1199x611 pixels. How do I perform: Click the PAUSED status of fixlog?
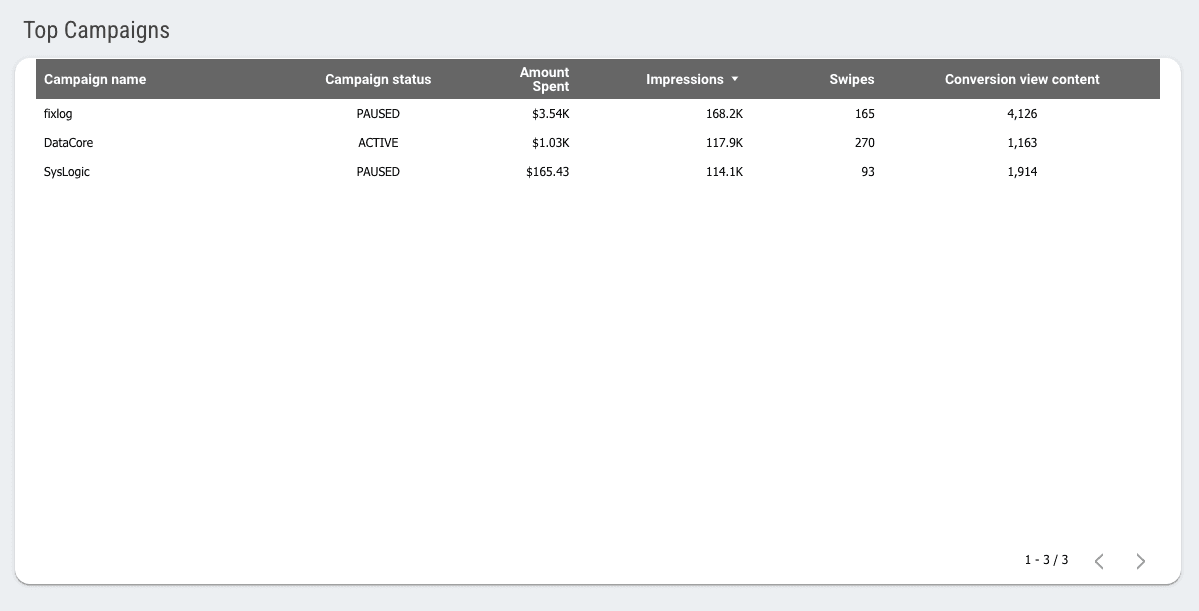(378, 113)
